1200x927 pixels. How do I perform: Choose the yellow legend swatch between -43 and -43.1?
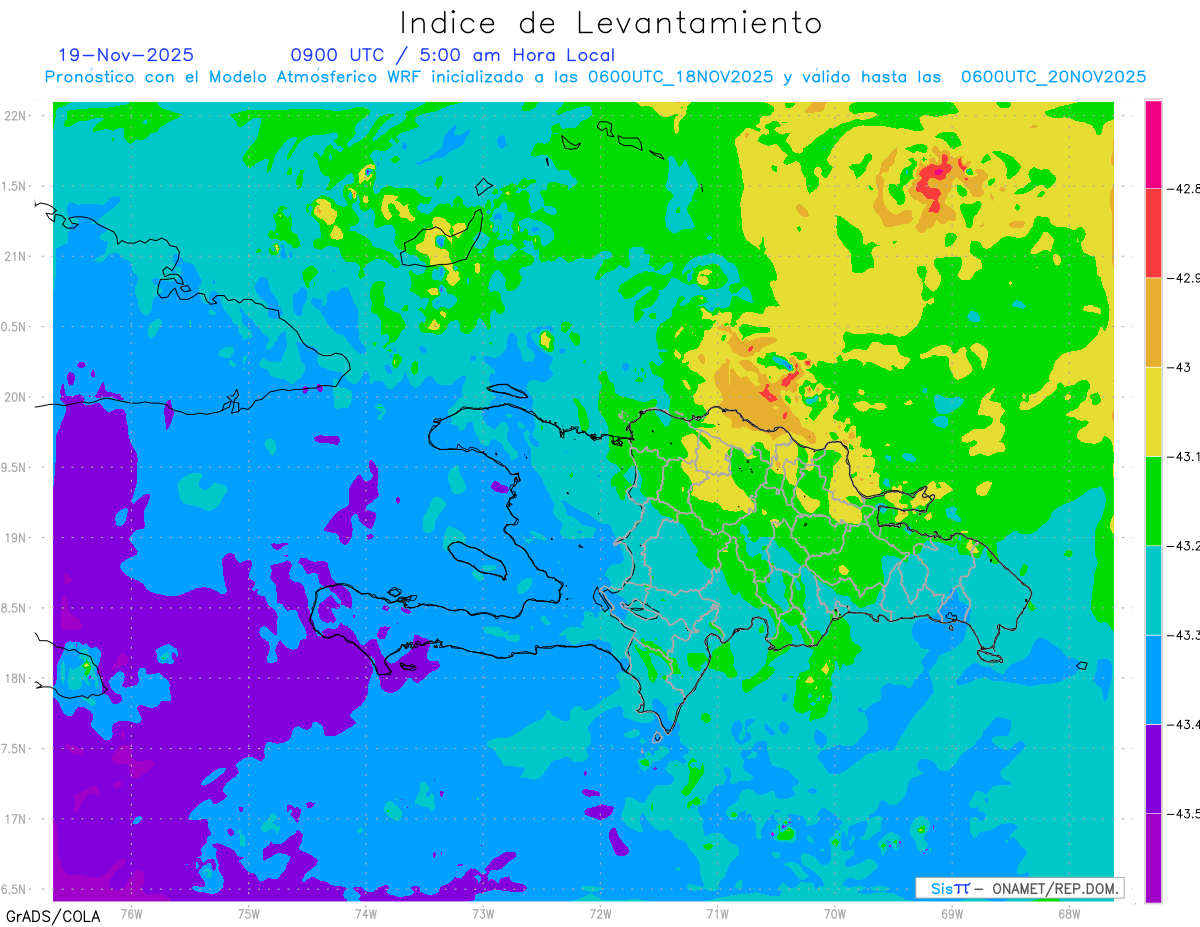(x=1154, y=411)
